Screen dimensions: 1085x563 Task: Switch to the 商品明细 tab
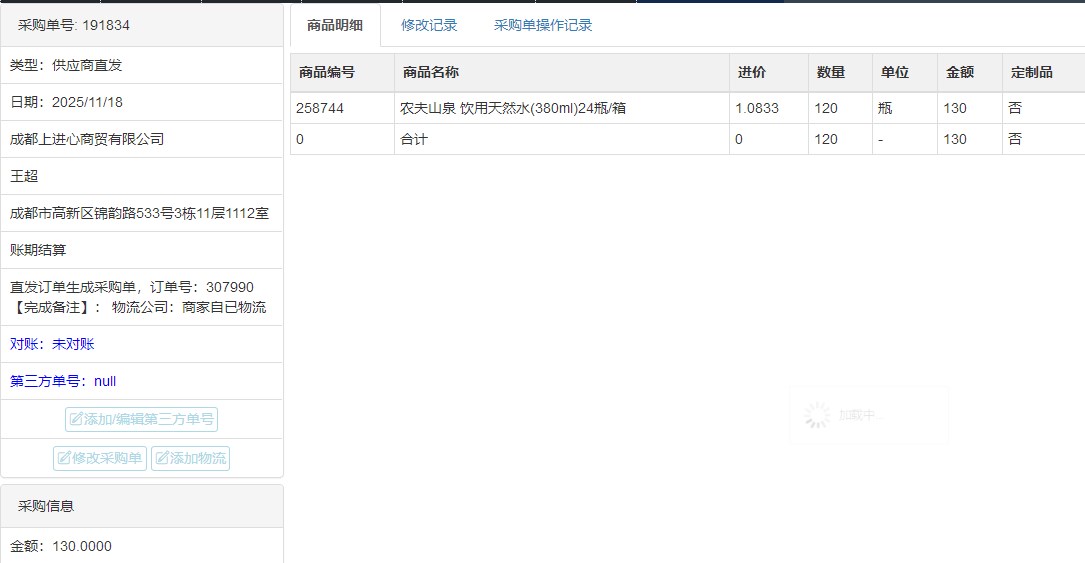[335, 26]
